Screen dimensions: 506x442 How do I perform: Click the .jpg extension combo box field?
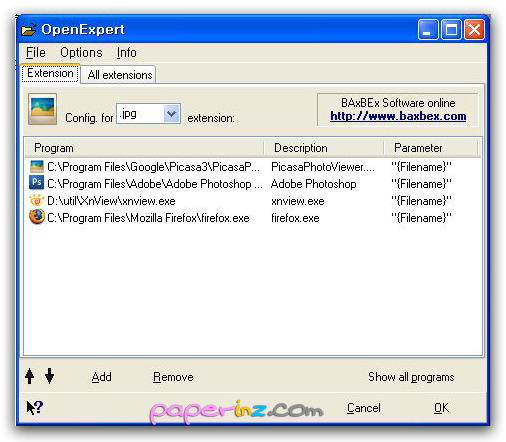click(x=148, y=114)
